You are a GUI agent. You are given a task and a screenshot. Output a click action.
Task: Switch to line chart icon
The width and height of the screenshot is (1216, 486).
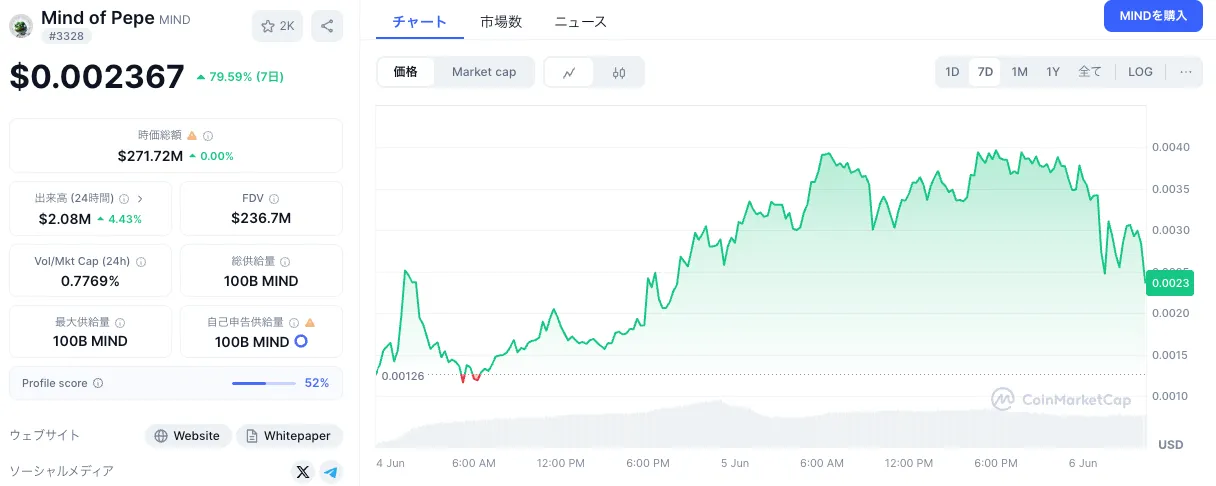click(570, 72)
